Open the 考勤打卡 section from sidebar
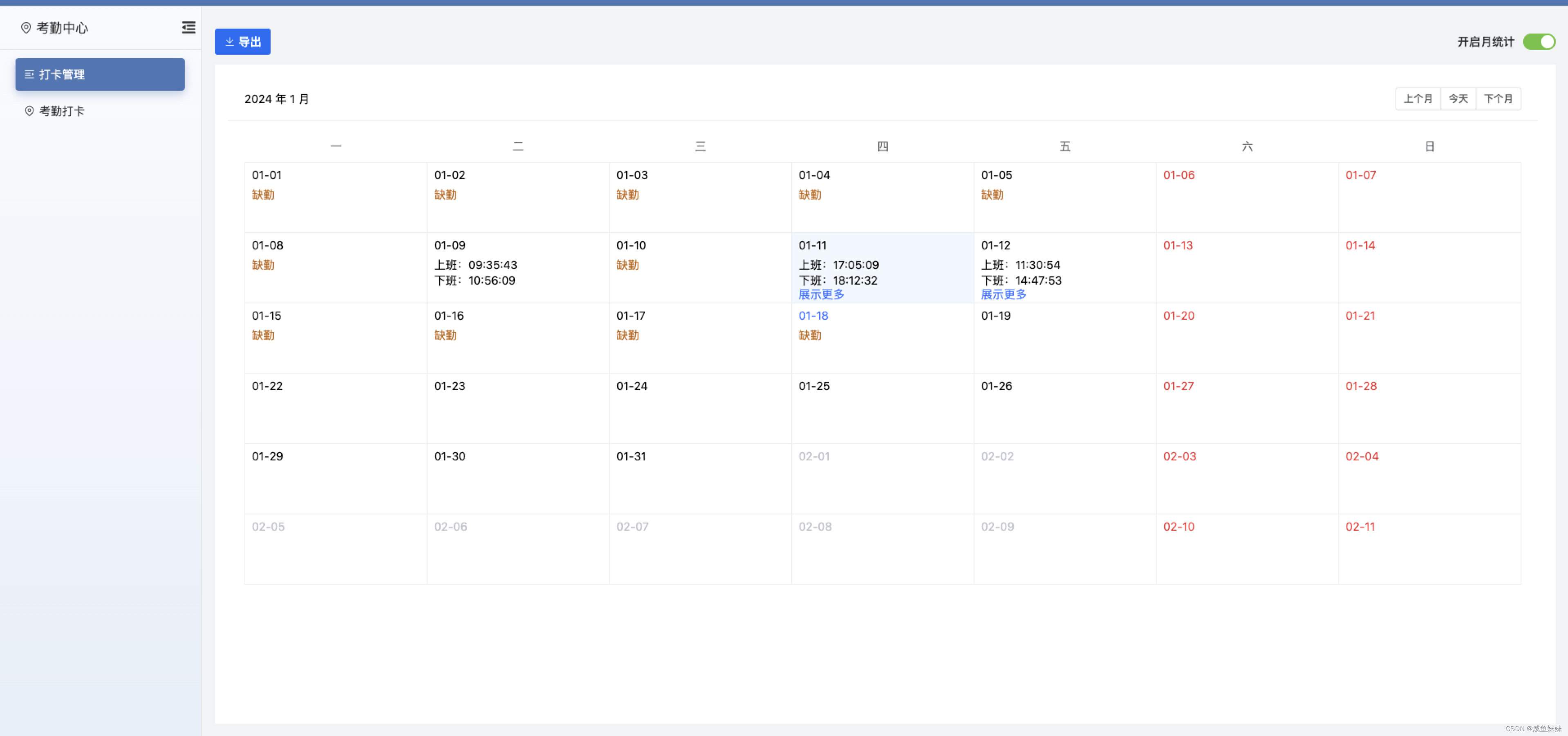 pyautogui.click(x=61, y=111)
